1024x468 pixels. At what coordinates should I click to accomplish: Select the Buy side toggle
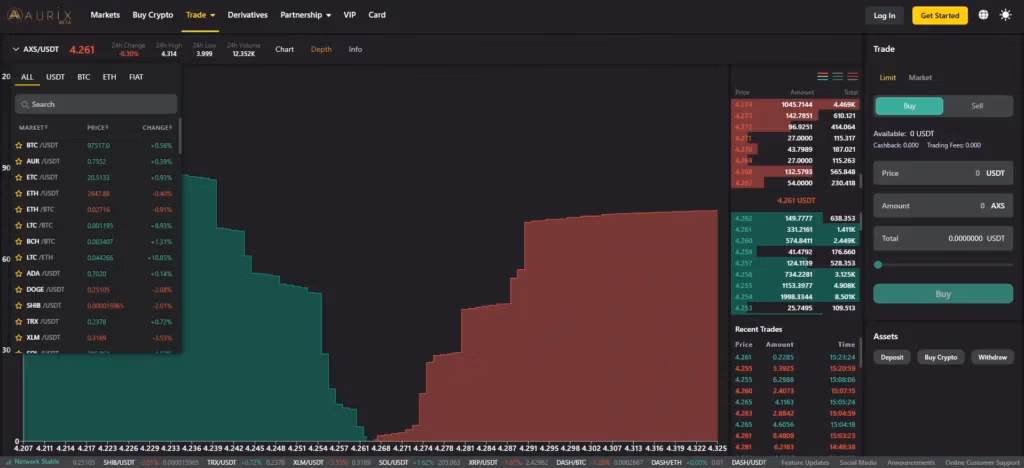[909, 106]
